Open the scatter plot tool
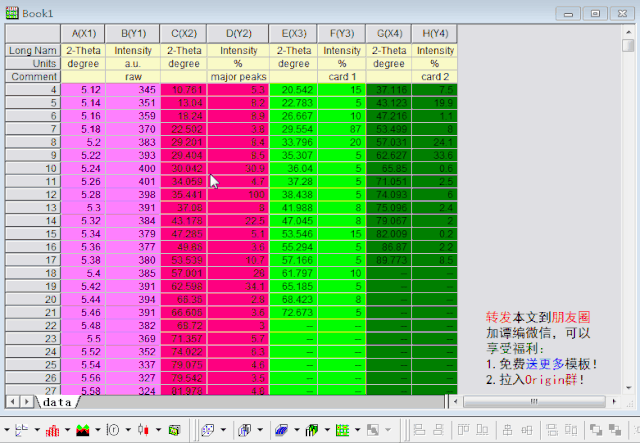 pos(21,430)
